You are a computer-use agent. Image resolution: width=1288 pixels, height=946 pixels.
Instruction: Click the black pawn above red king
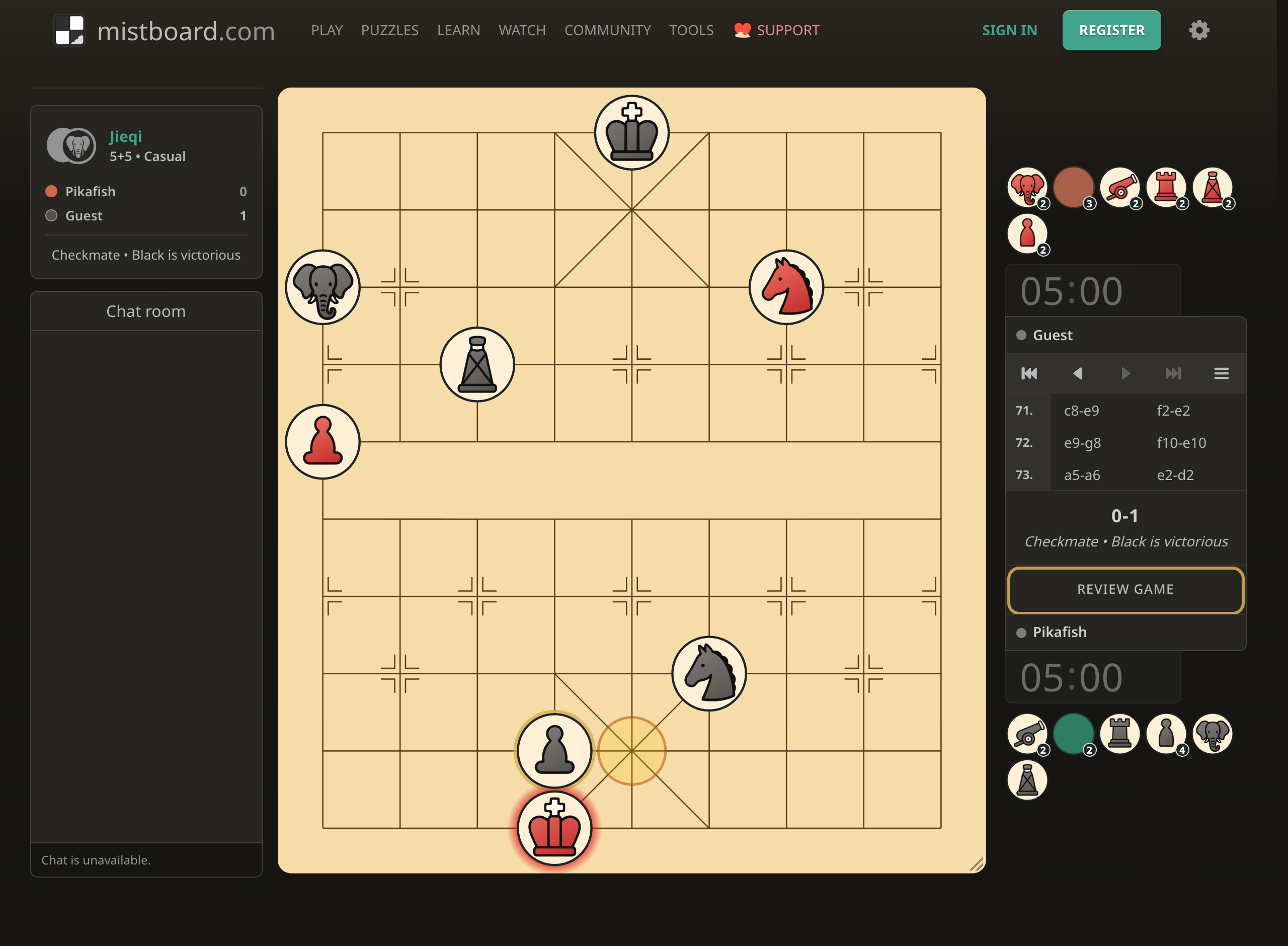tap(554, 751)
